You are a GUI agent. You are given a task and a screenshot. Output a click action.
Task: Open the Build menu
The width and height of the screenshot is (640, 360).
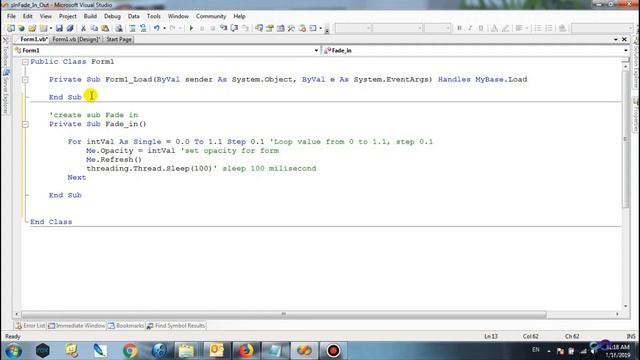point(90,16)
